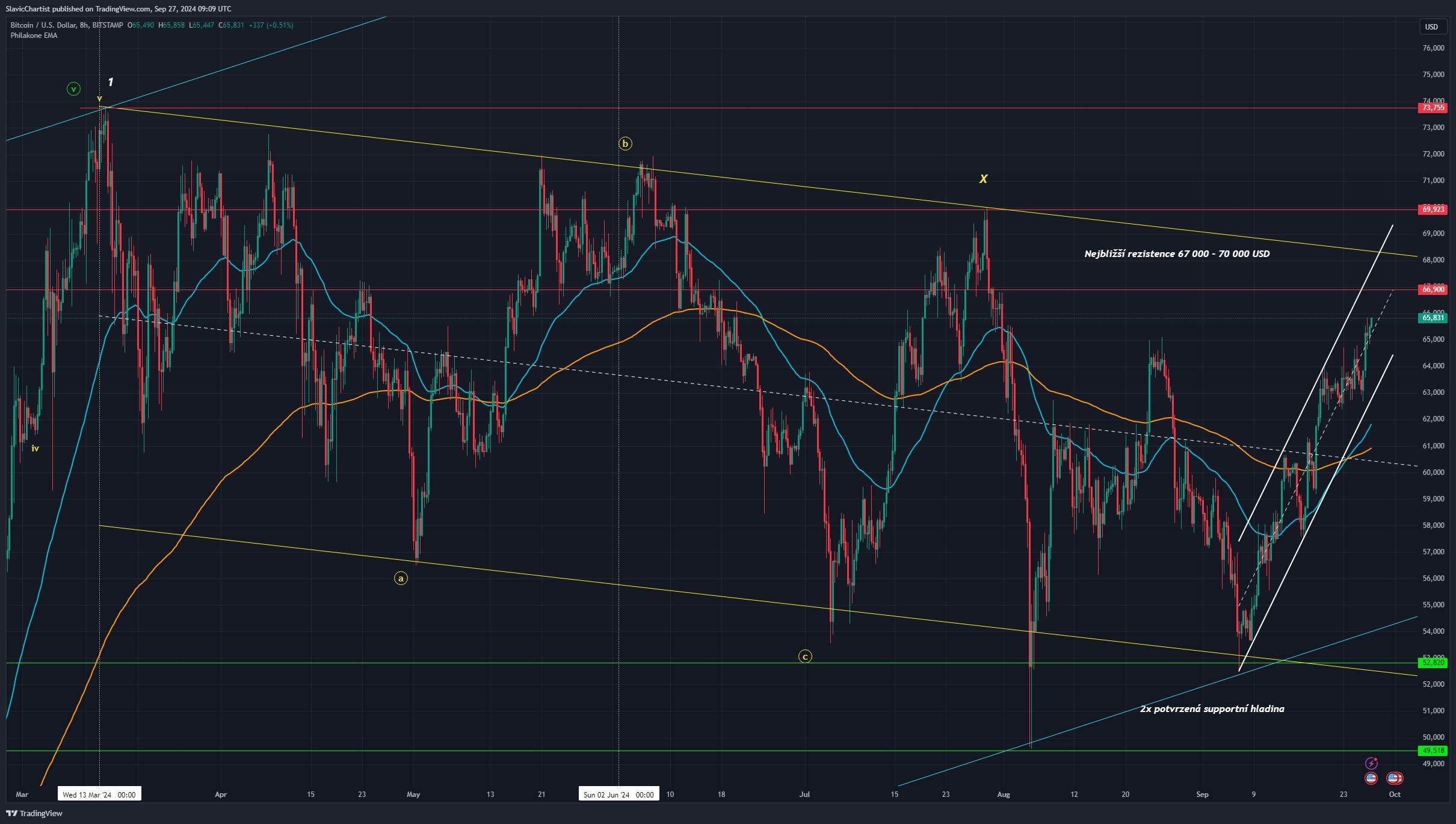The width and height of the screenshot is (1456, 824).
Task: Select the 'Nejbližší rezistence 67 000 - 70 000 USD' note
Action: pos(1177,254)
